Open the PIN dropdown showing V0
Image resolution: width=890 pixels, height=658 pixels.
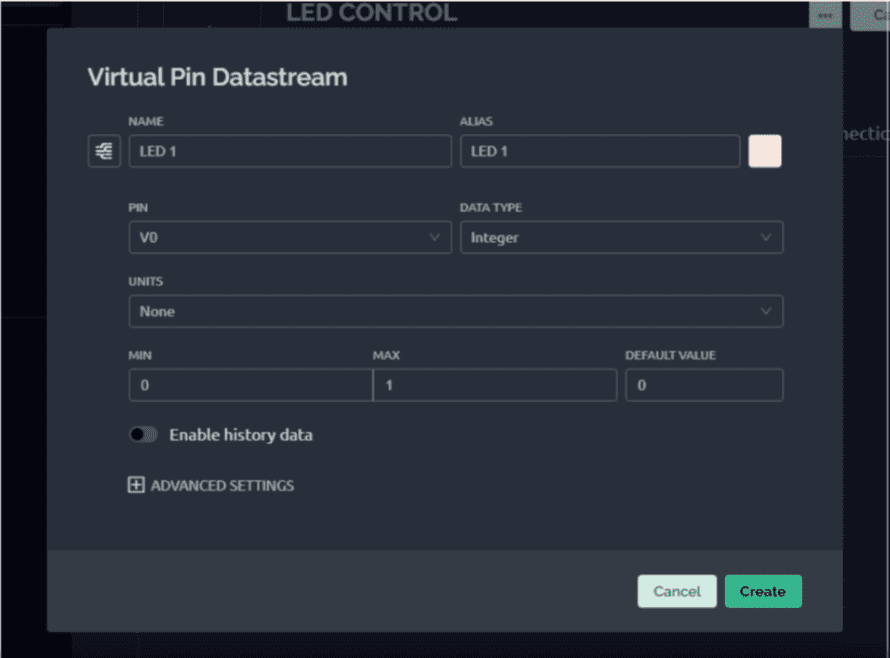click(x=290, y=237)
